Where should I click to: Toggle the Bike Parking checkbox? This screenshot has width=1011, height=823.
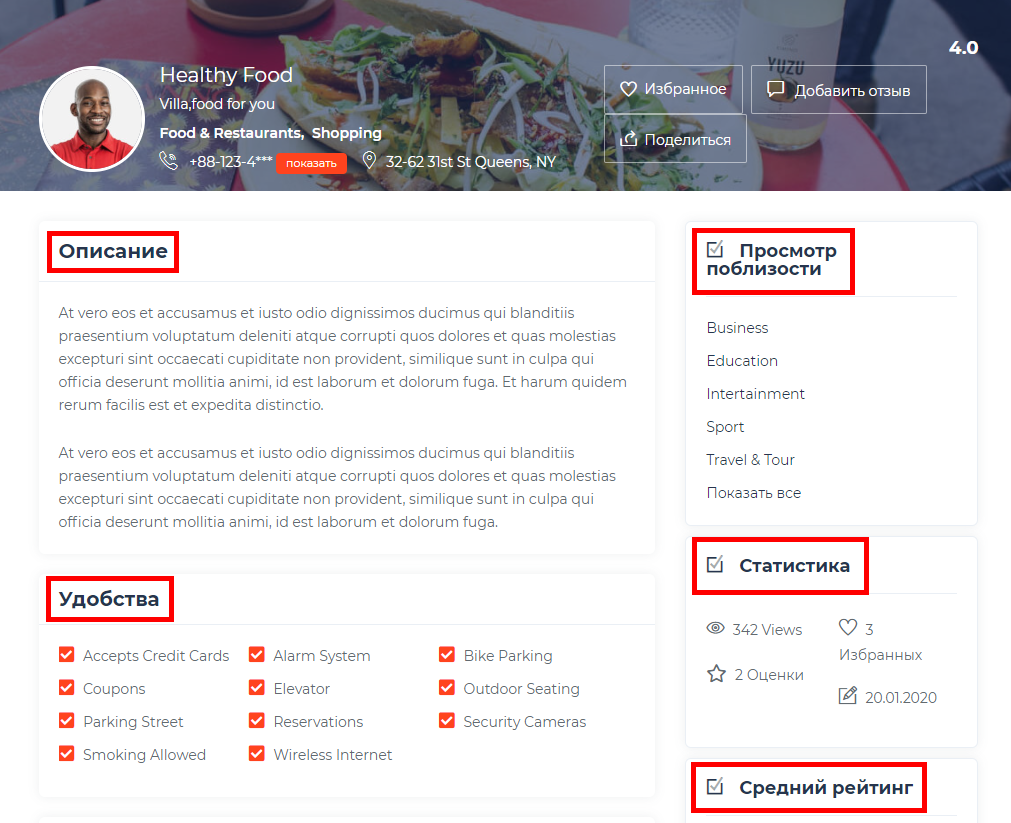(x=447, y=655)
